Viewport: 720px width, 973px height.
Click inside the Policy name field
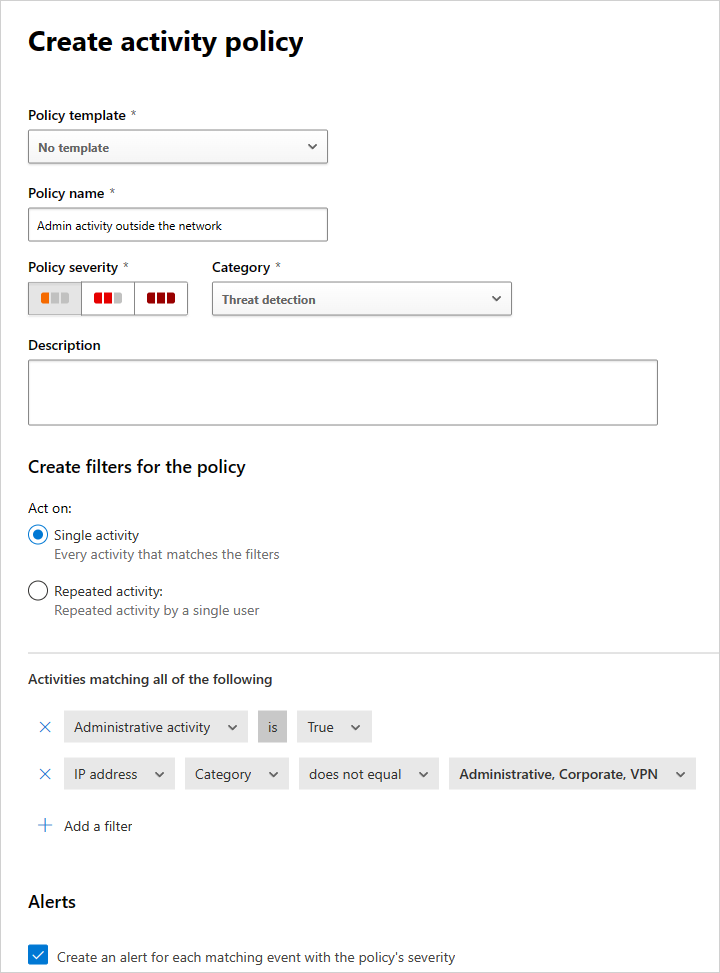click(x=177, y=224)
